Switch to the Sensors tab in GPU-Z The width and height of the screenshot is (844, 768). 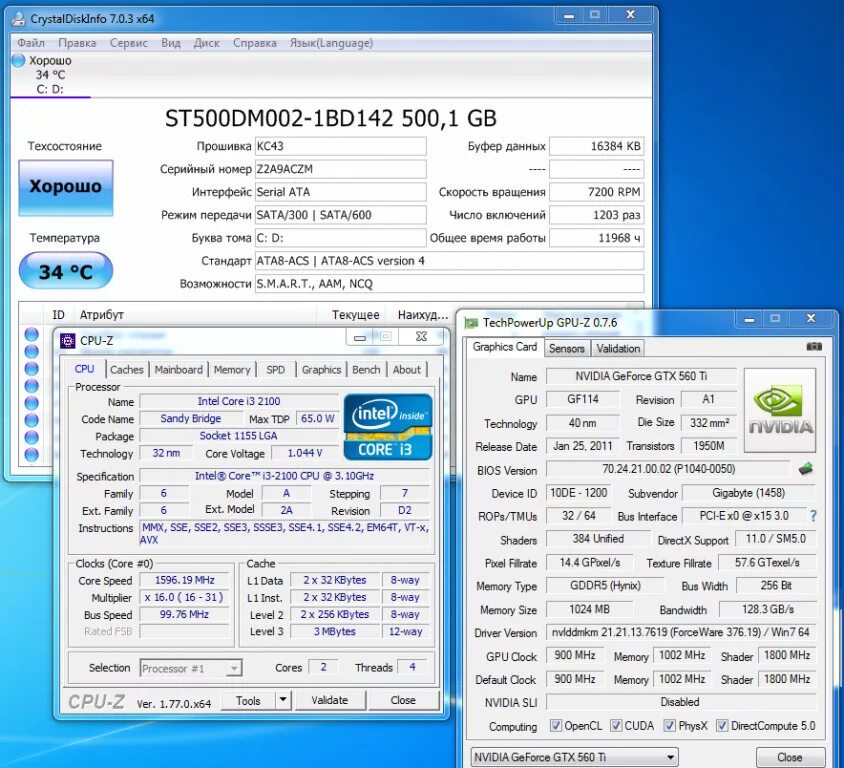[x=567, y=348]
